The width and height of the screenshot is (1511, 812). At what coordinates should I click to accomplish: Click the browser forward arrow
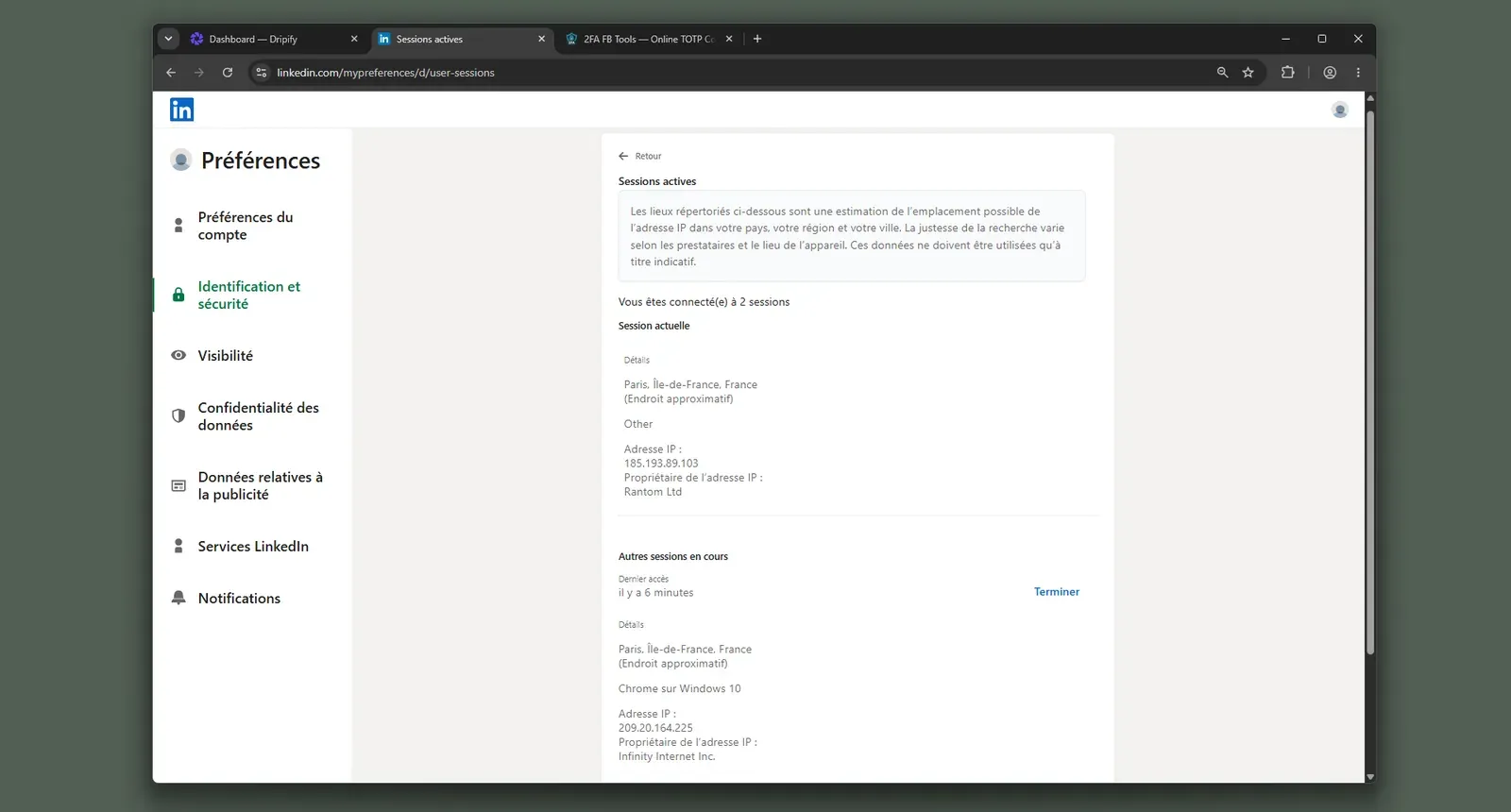(x=198, y=73)
